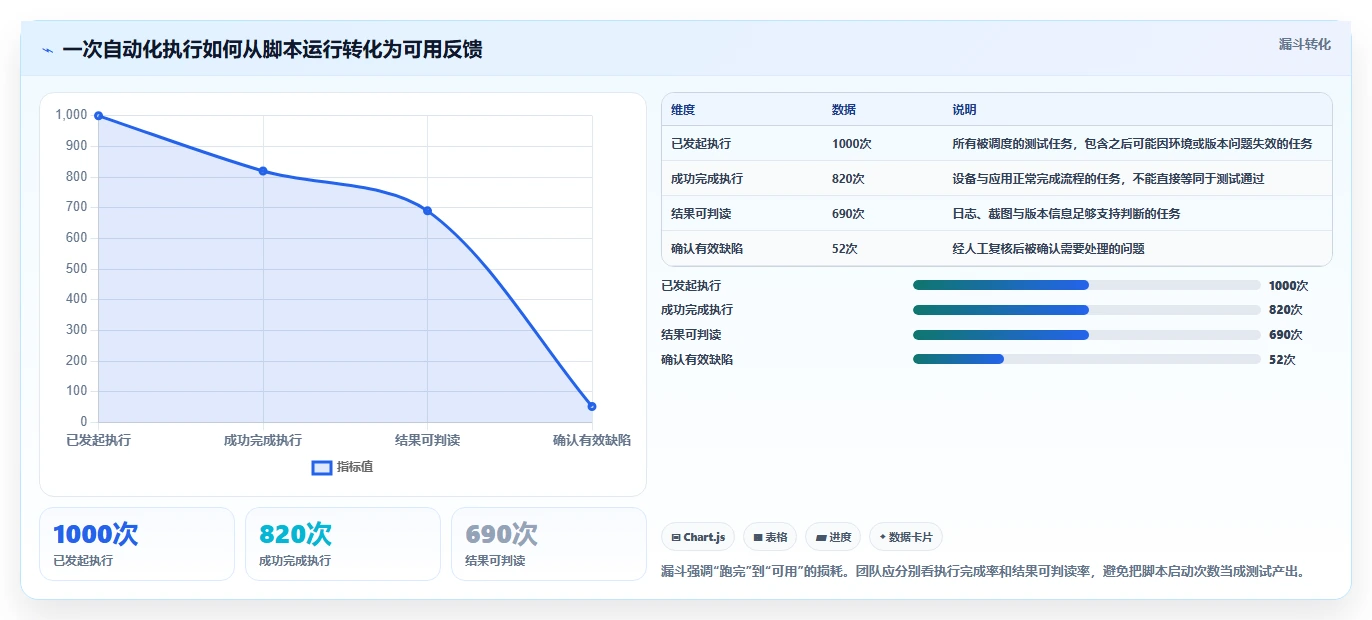This screenshot has height=620, width=1372.
Task: Click the description starting 日志、截图与版本信息
Action: coord(1066,214)
